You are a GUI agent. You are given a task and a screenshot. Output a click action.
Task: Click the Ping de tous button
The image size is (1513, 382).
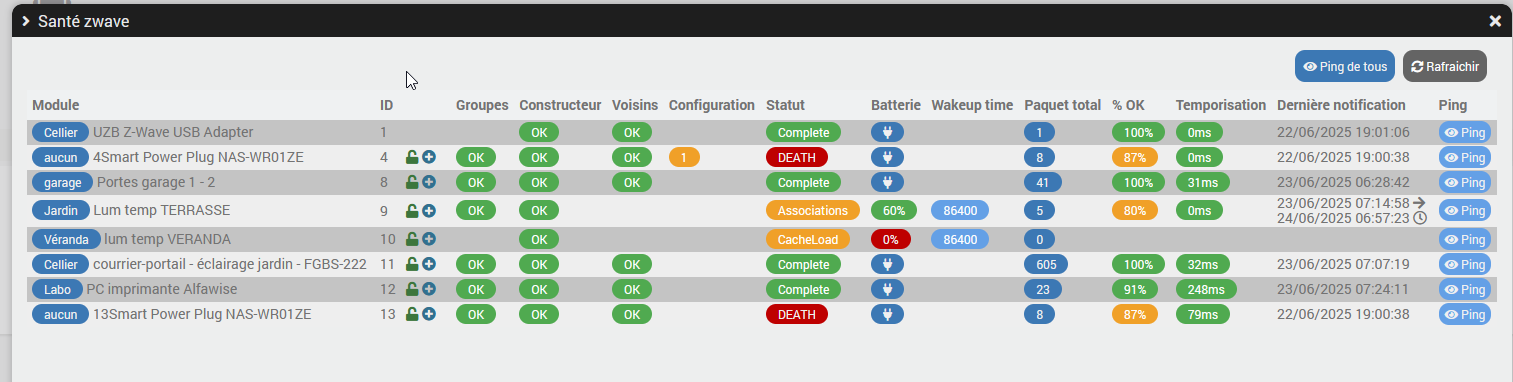pyautogui.click(x=1345, y=66)
